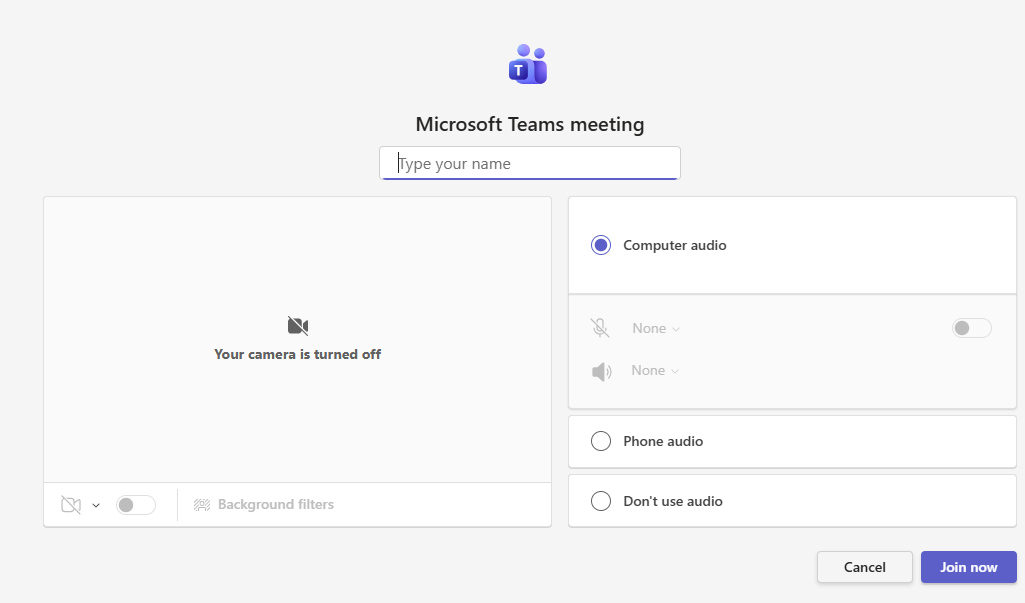Screen dimensions: 1025x603
Task: Click the 'Your camera is turned off' text
Action: tap(297, 354)
